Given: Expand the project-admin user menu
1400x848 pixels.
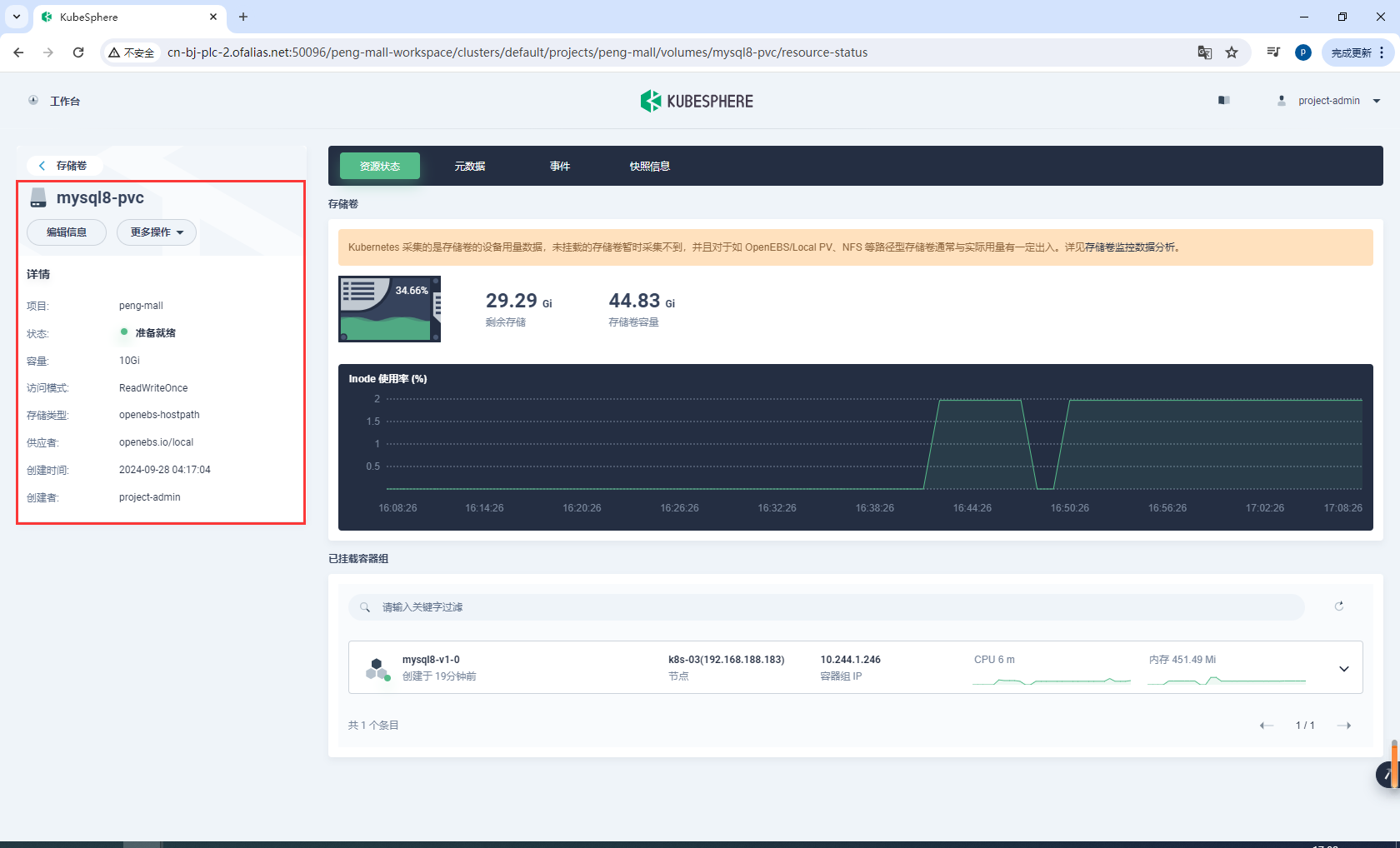Looking at the screenshot, I should click(1377, 101).
